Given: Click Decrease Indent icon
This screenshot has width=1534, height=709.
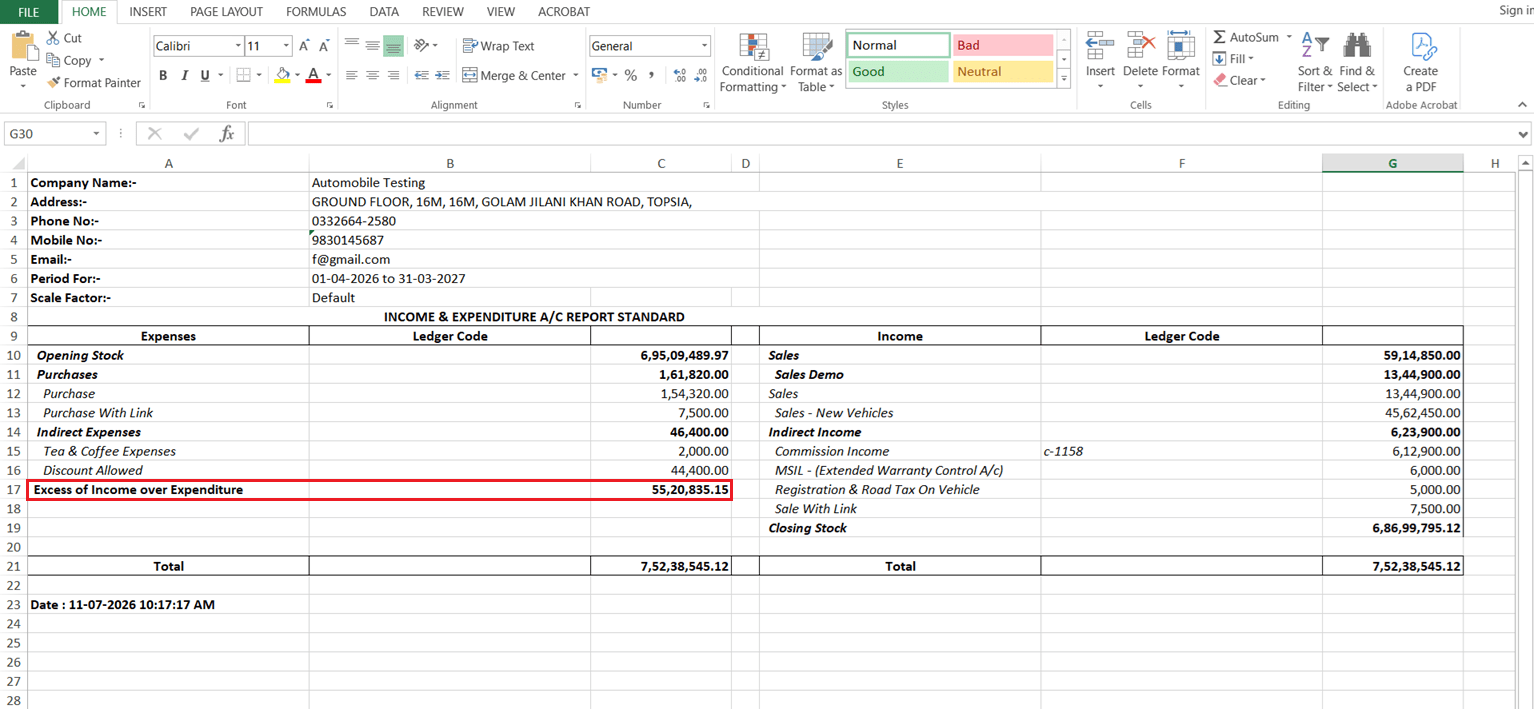Looking at the screenshot, I should [x=421, y=75].
